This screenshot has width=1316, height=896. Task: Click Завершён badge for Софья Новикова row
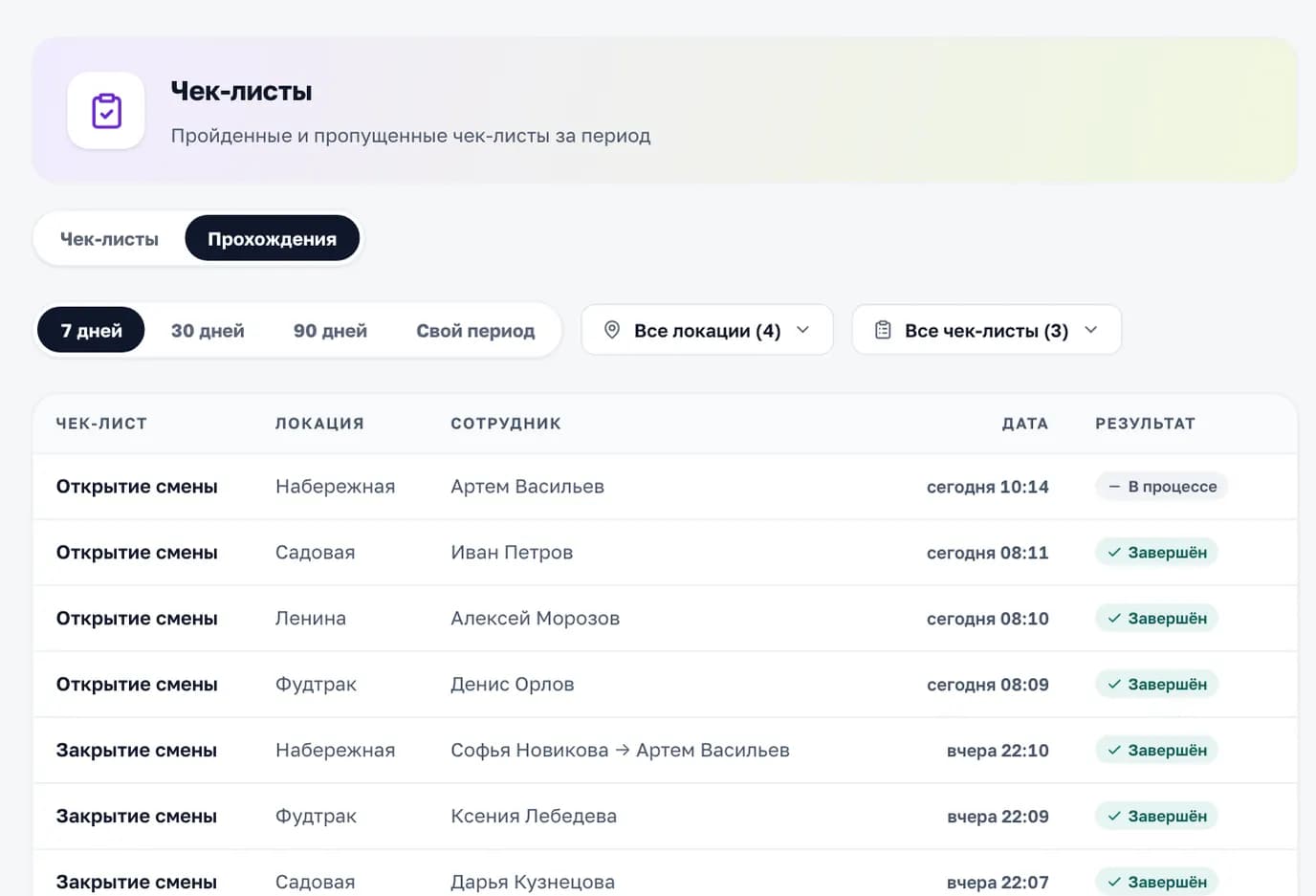pos(1156,751)
